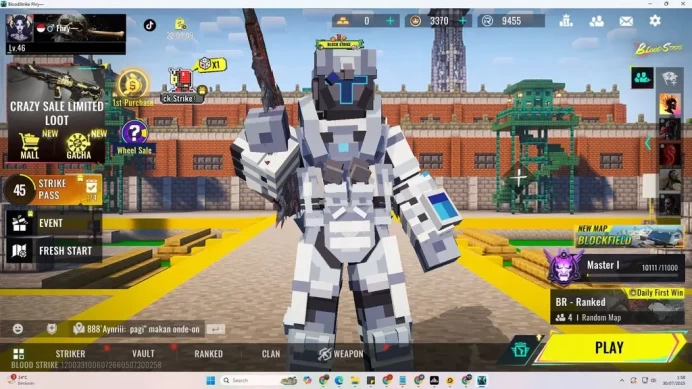Viewport: 692px width, 389px height.
Task: Open the 1st Purchase coin icon
Action: 133,87
